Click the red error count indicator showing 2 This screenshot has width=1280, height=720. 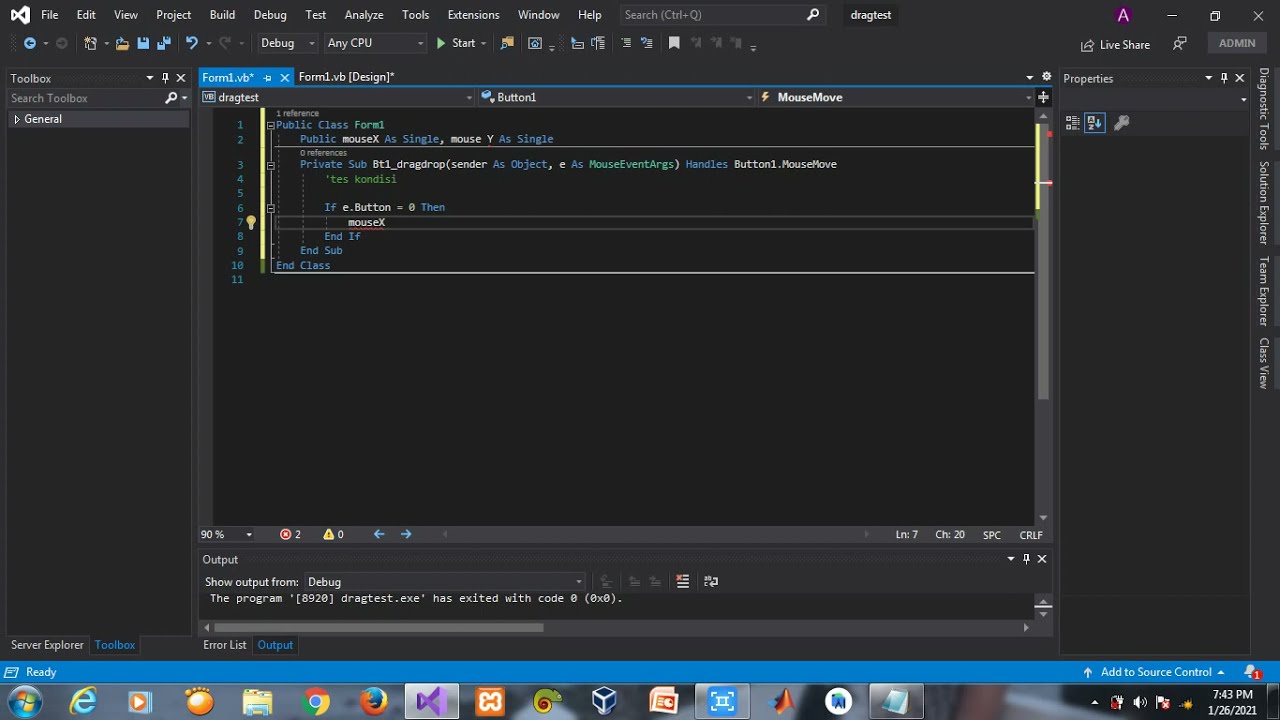[290, 534]
